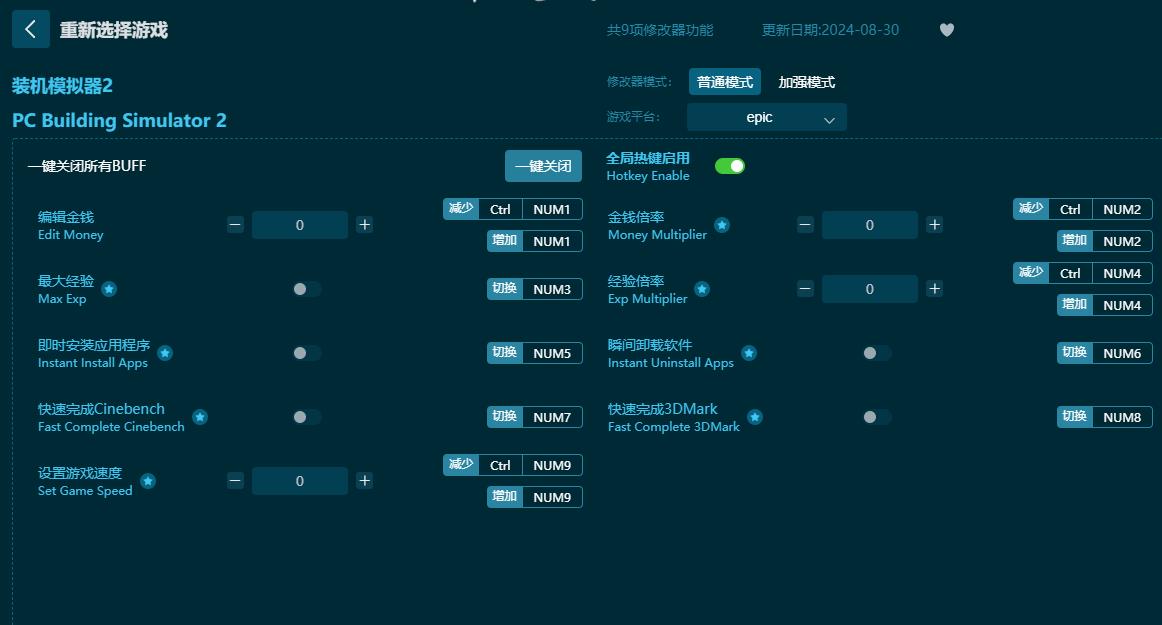Click the star next to Set Game Speed
The width and height of the screenshot is (1162, 625).
148,481
